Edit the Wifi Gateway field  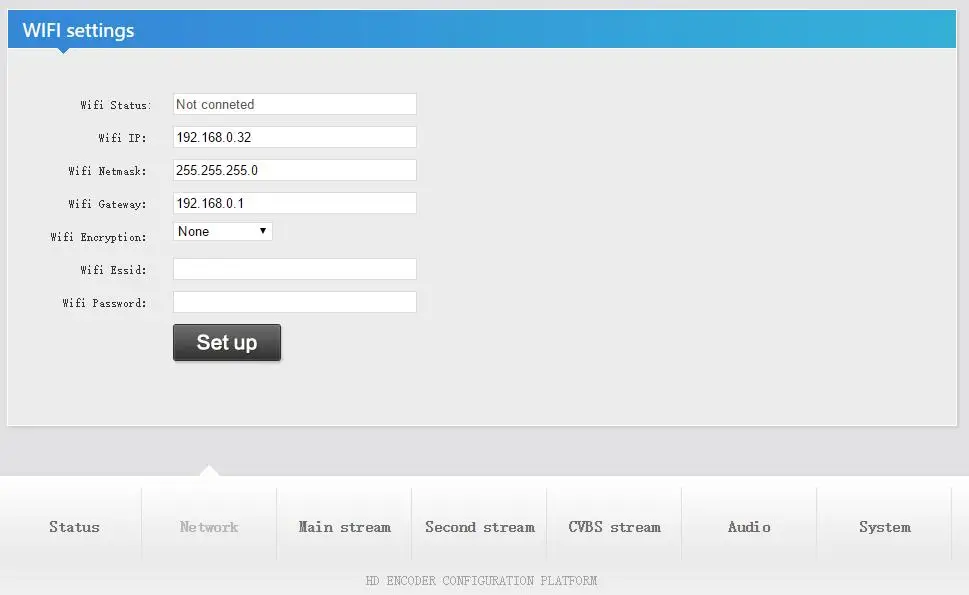coord(295,203)
